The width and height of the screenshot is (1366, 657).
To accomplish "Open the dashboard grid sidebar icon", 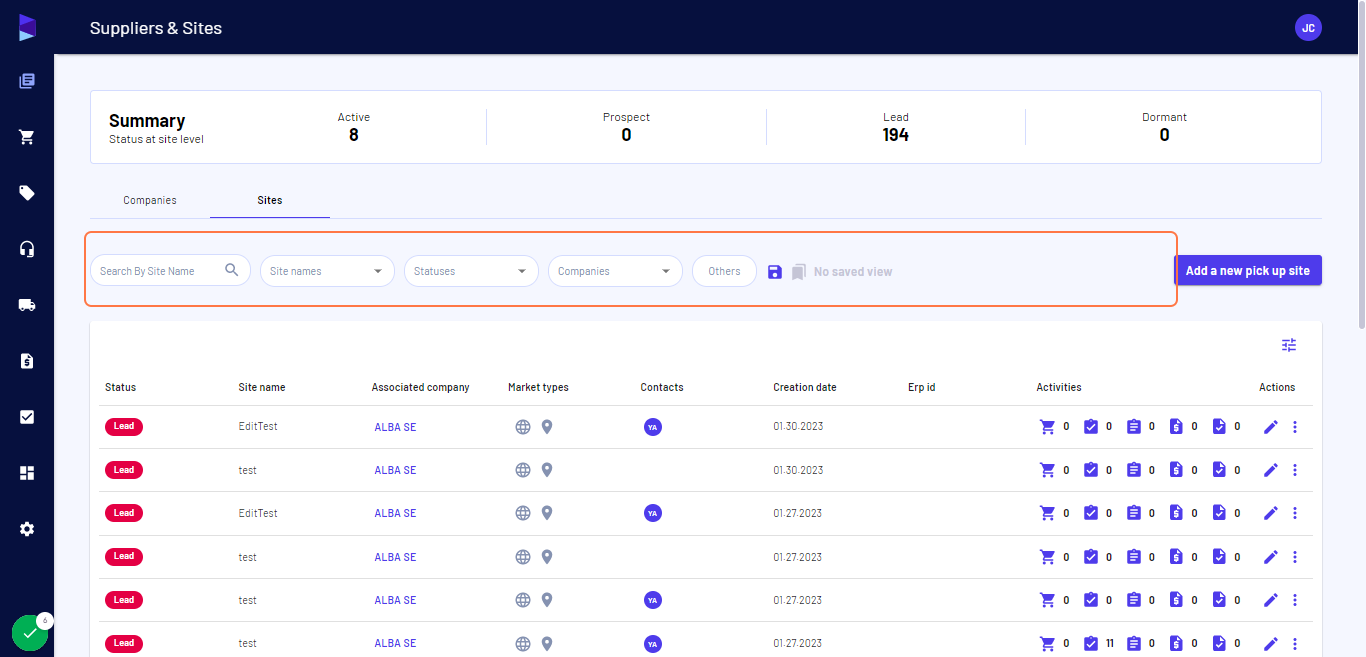I will tap(27, 473).
